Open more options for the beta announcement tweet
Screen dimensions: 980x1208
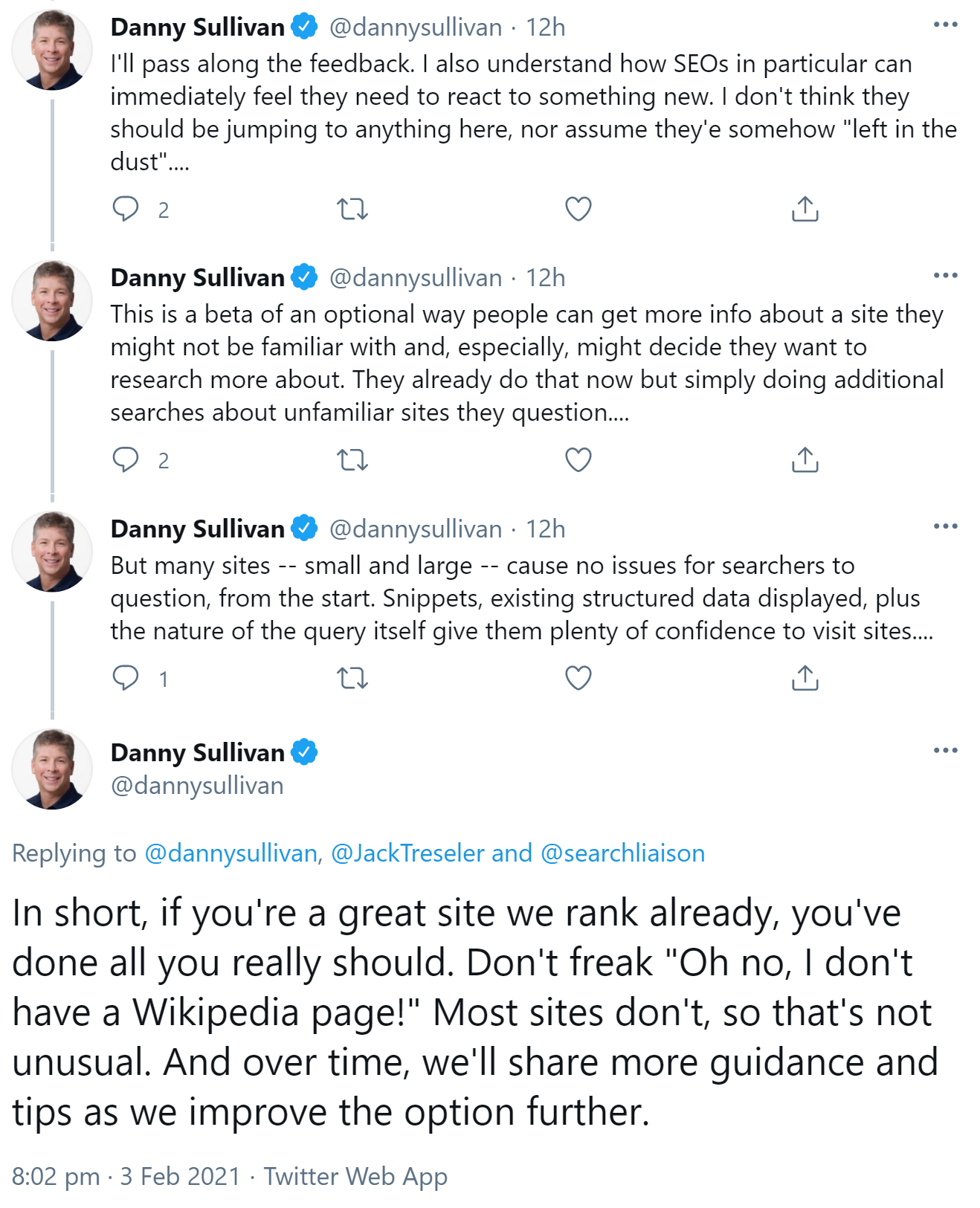pyautogui.click(x=946, y=275)
